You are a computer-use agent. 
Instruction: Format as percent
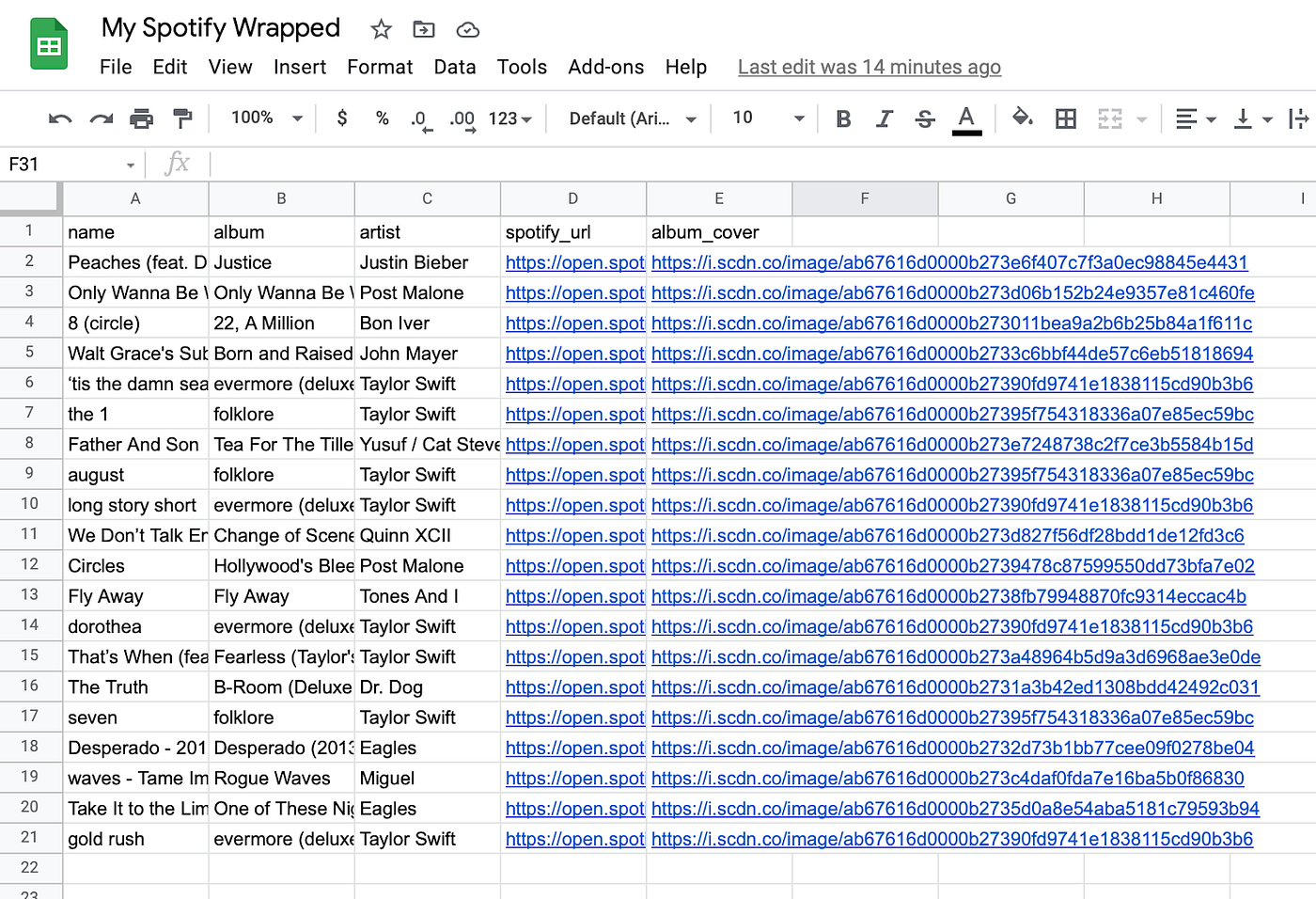click(x=382, y=118)
